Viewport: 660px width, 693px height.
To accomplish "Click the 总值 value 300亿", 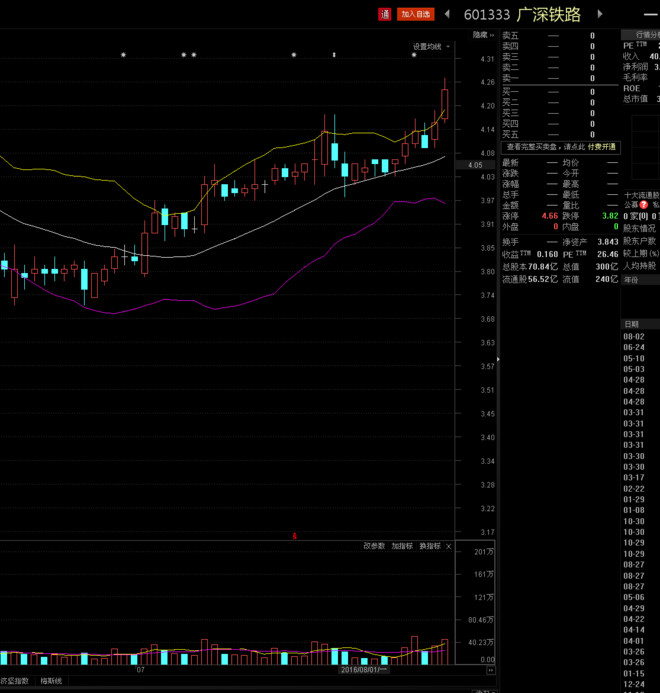I will coord(607,267).
